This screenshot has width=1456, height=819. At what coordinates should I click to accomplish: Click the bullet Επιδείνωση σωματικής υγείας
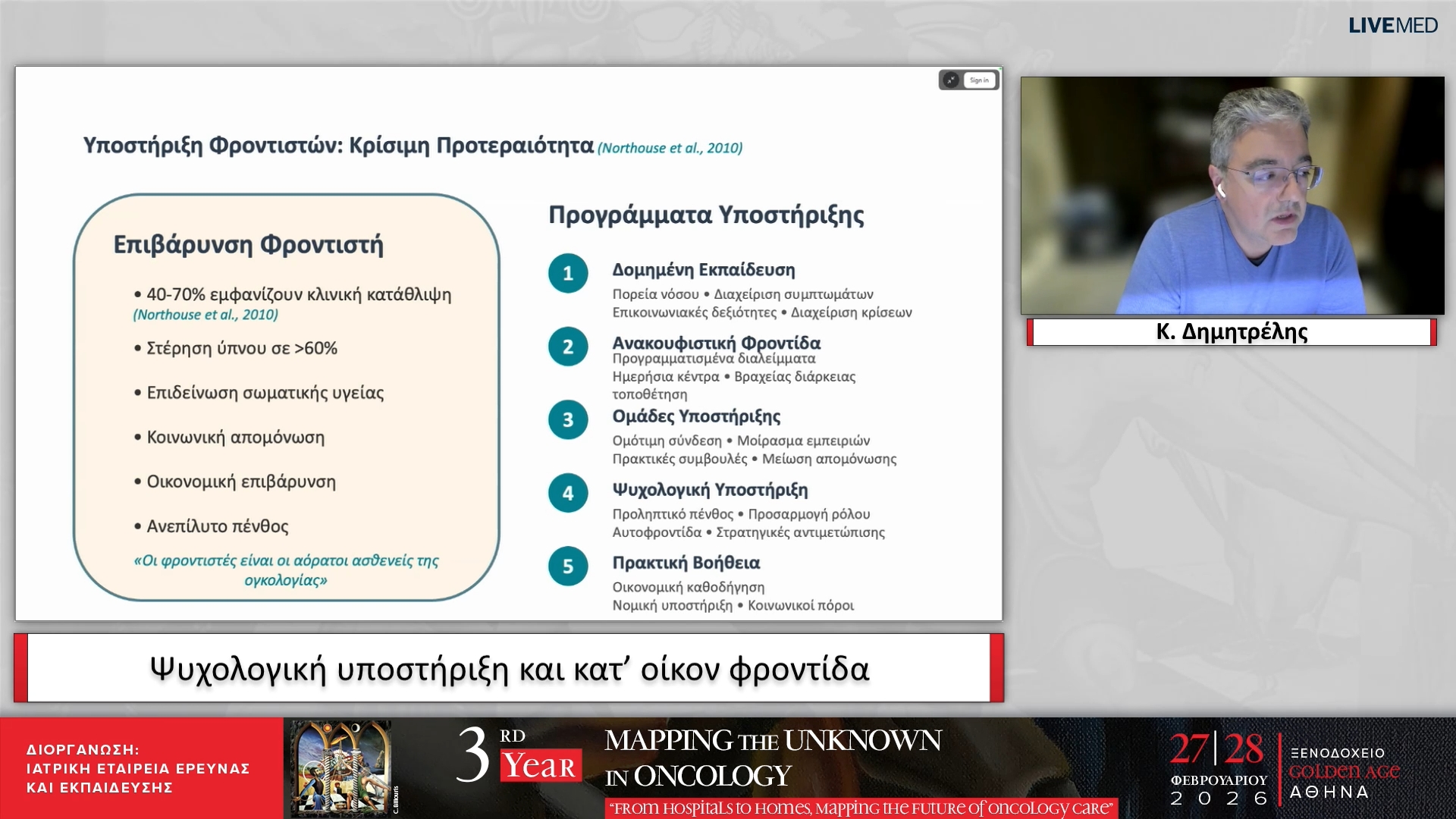click(x=259, y=393)
